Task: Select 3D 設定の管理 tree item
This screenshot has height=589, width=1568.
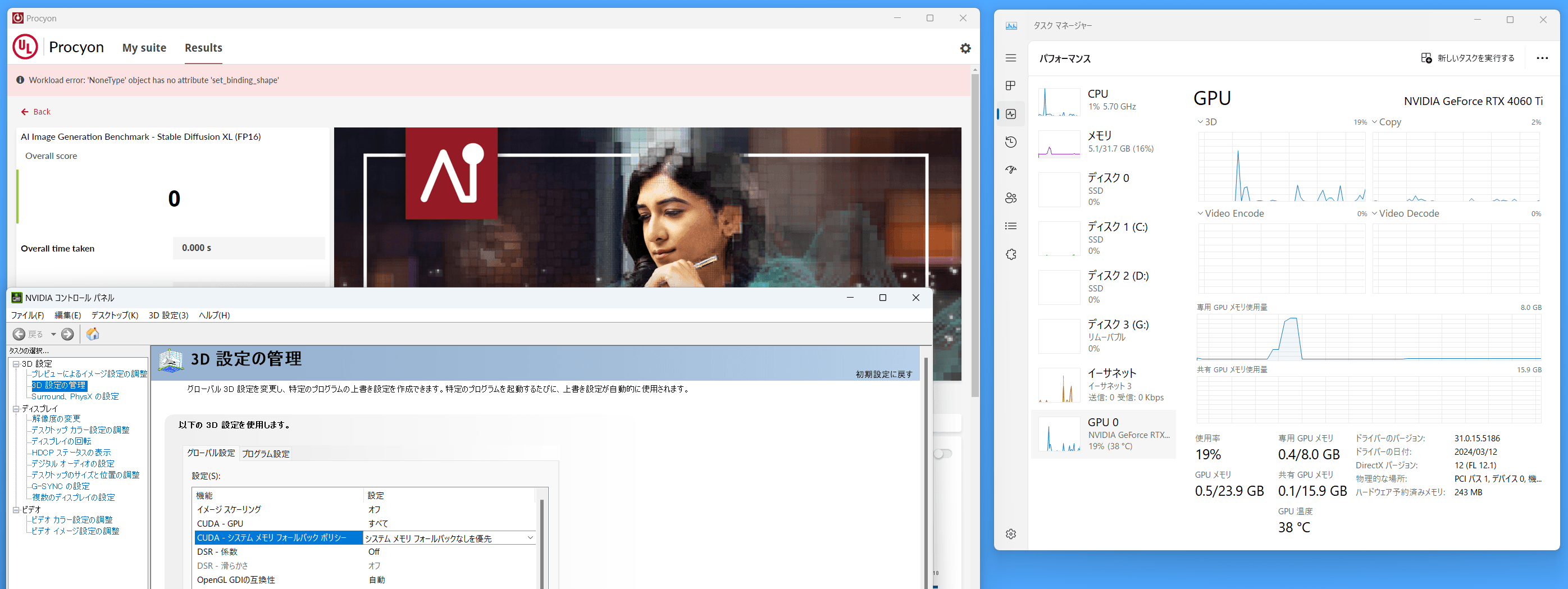Action: tap(59, 385)
